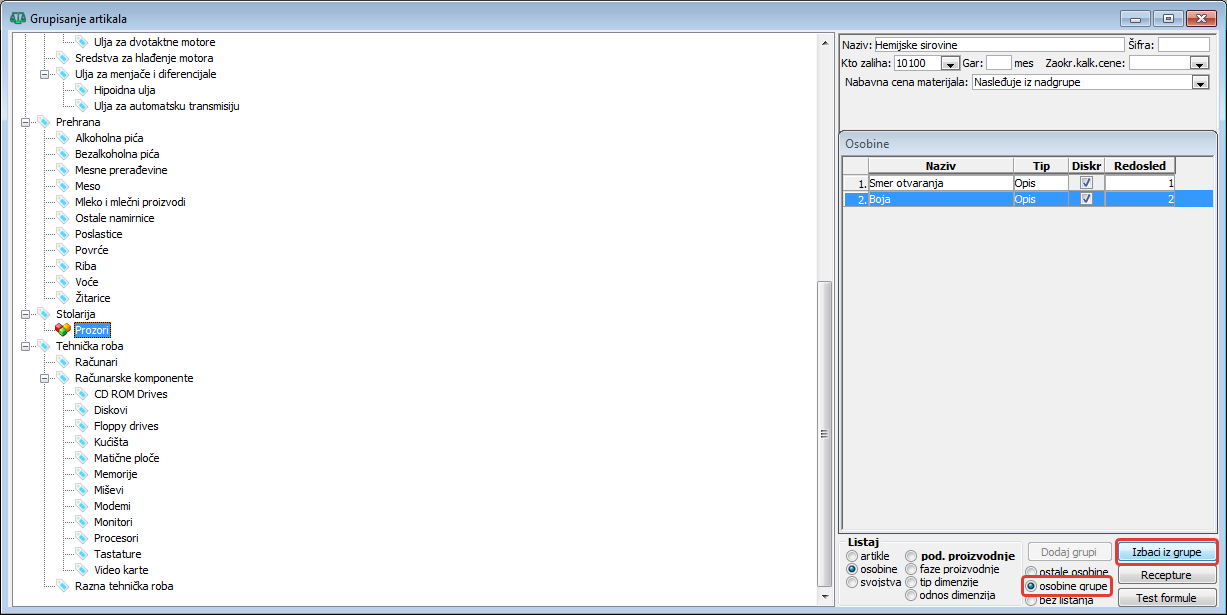Click the tag icon beside Monitori

tap(82, 522)
